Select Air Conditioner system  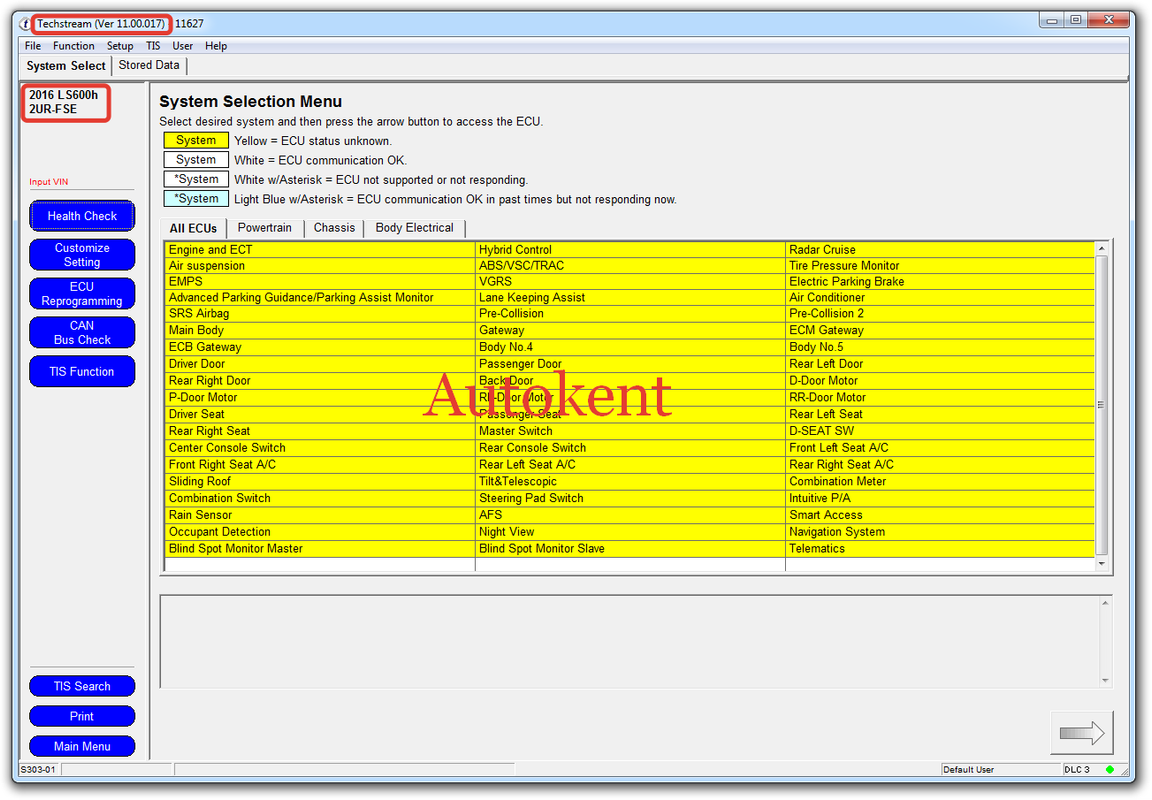pos(940,298)
